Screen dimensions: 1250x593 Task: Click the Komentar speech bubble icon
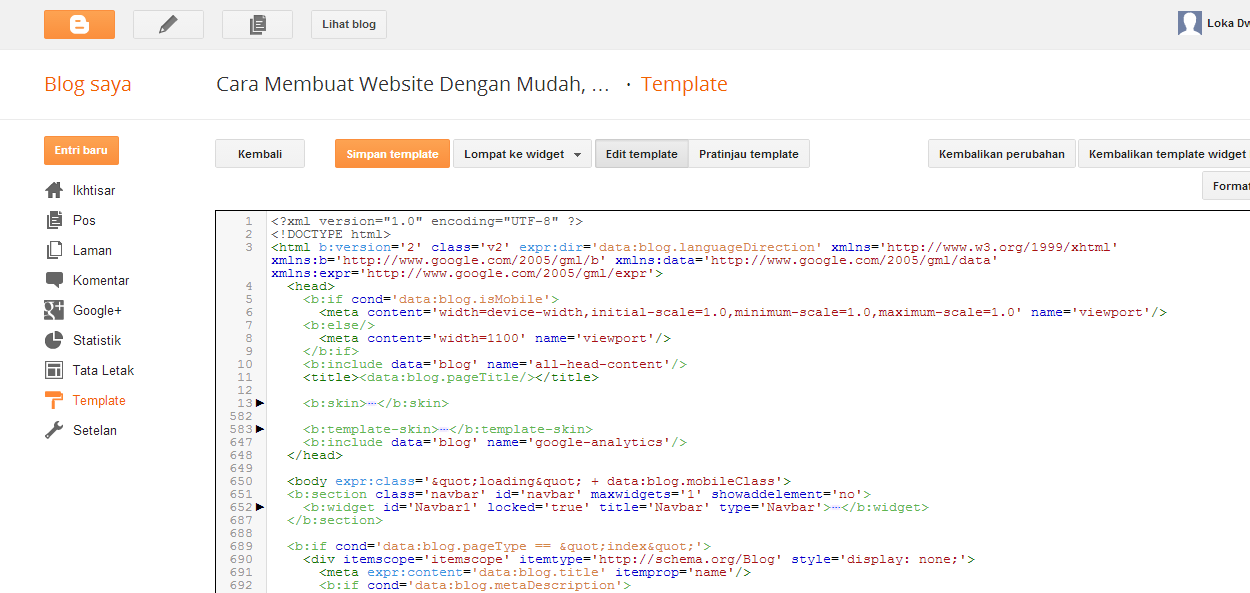coord(54,280)
